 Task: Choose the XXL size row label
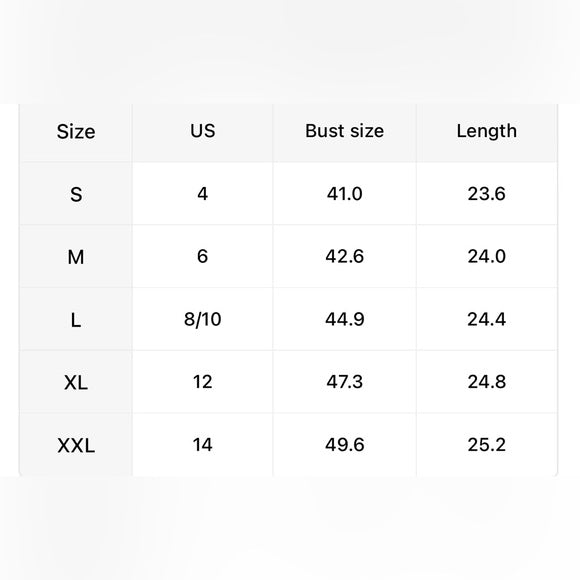coord(76,445)
